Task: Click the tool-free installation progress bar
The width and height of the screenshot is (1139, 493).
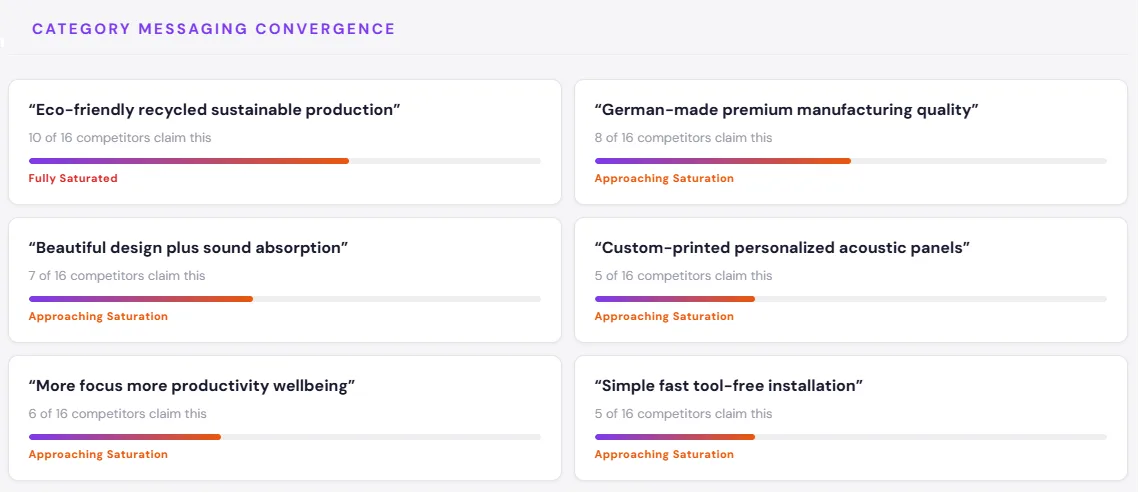Action: pyautogui.click(x=851, y=437)
